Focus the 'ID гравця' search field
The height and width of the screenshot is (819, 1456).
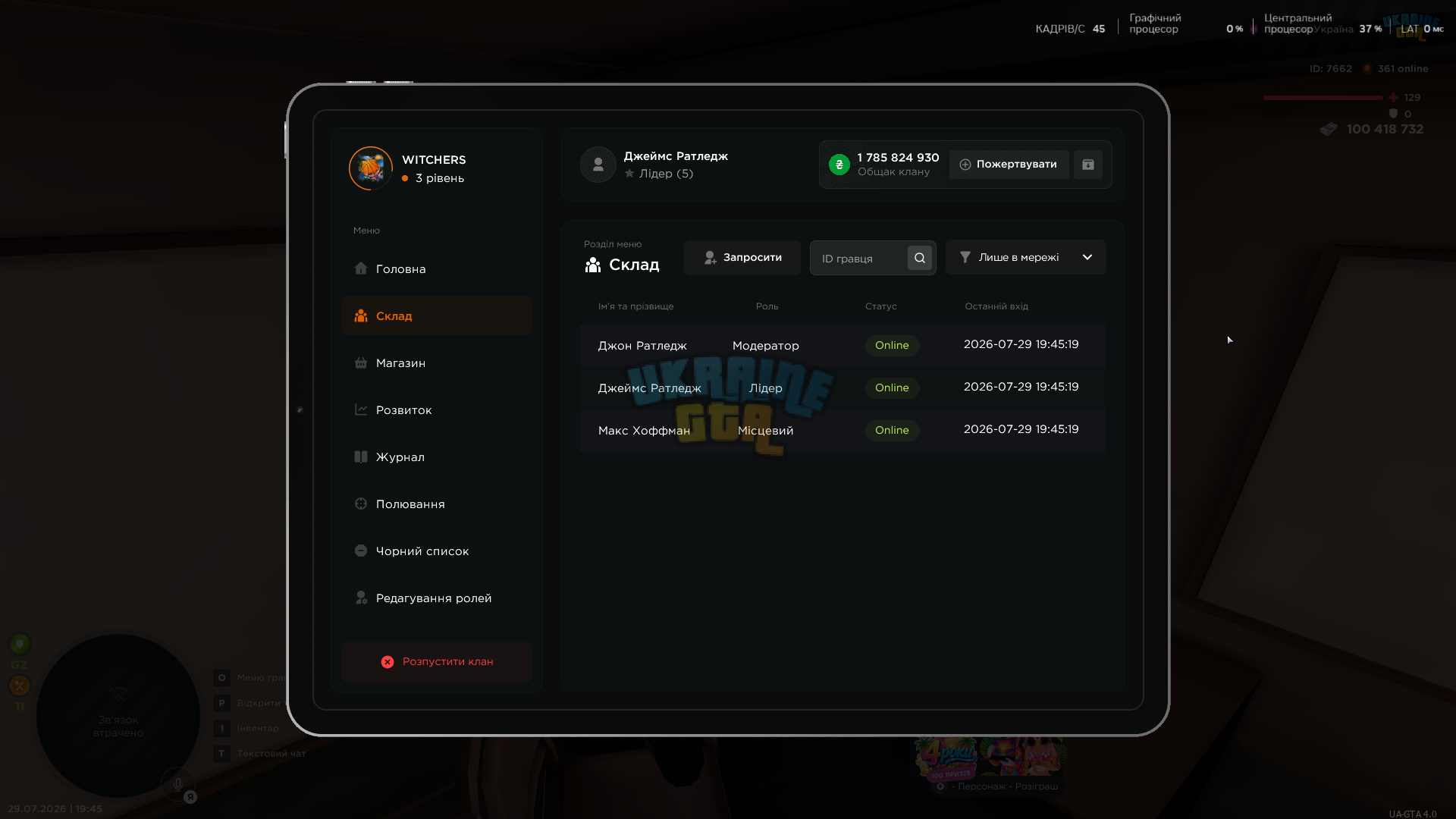[x=859, y=259]
